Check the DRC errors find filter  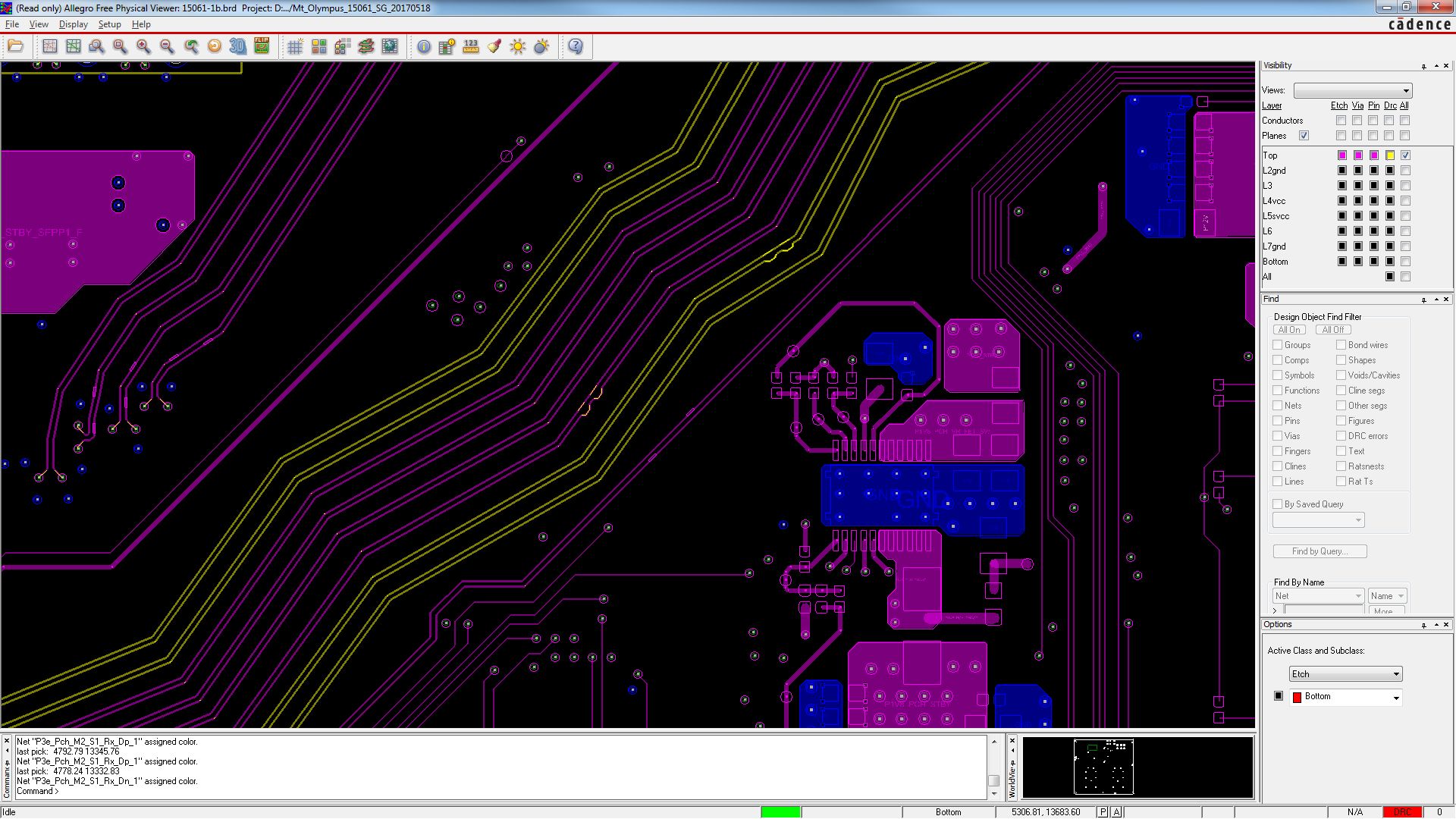[1341, 436]
